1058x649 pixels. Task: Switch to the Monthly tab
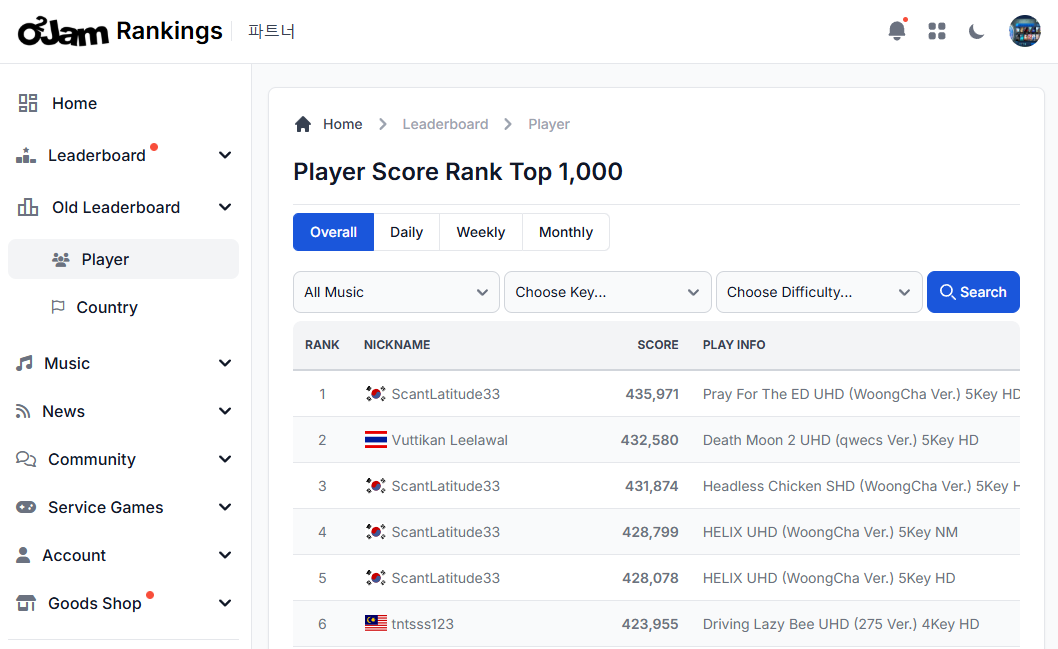pos(565,232)
